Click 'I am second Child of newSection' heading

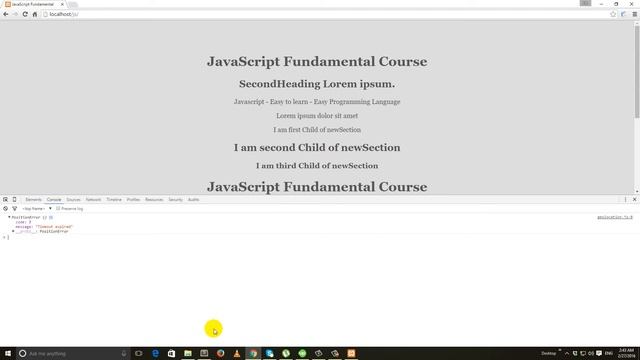coord(317,148)
